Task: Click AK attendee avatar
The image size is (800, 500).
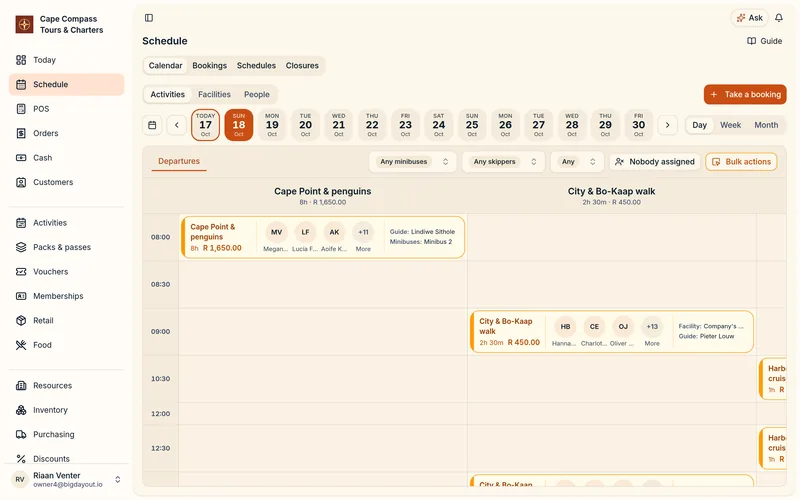Action: 334,232
